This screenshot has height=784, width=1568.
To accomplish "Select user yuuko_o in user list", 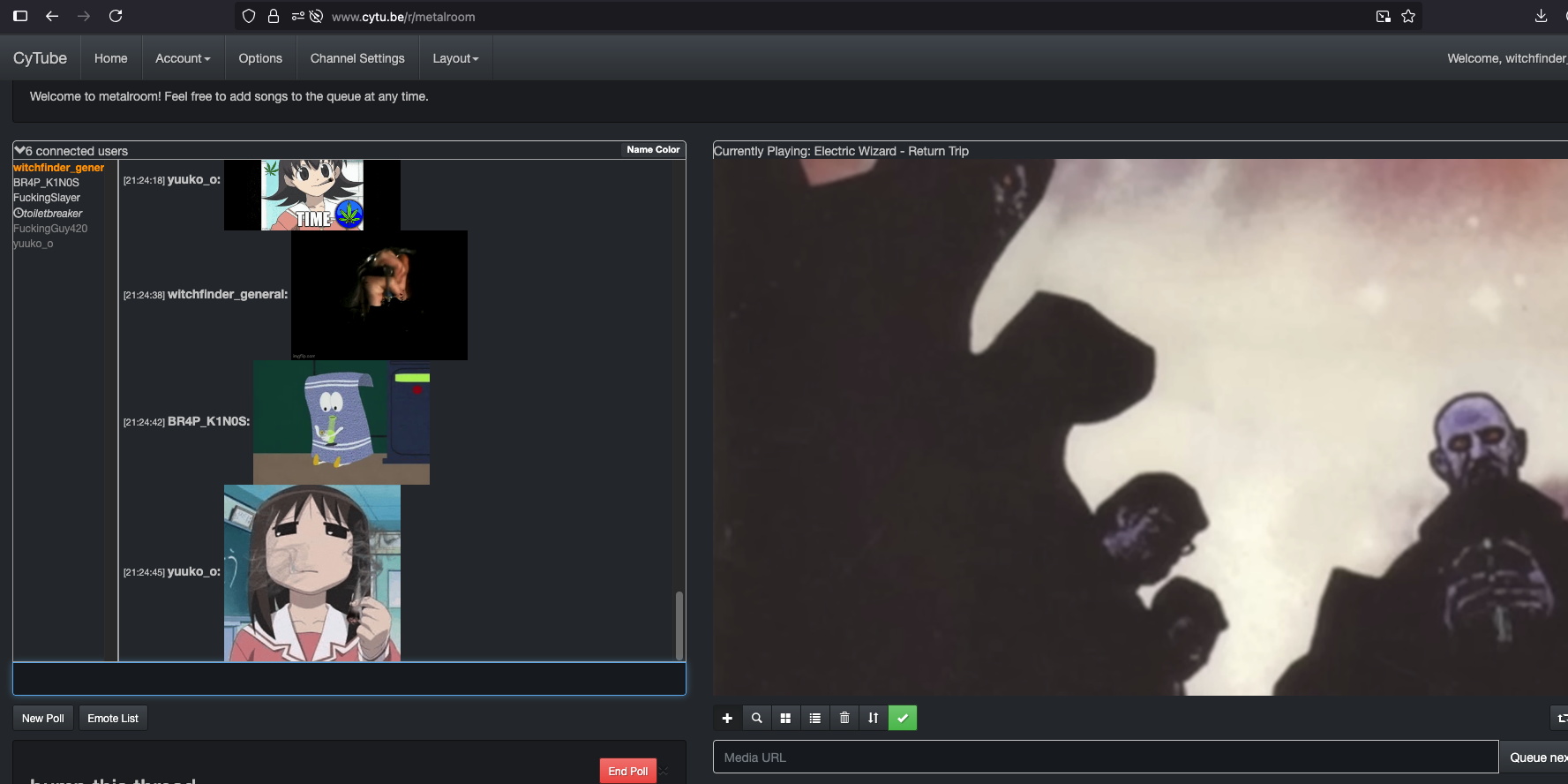I will pos(34,244).
